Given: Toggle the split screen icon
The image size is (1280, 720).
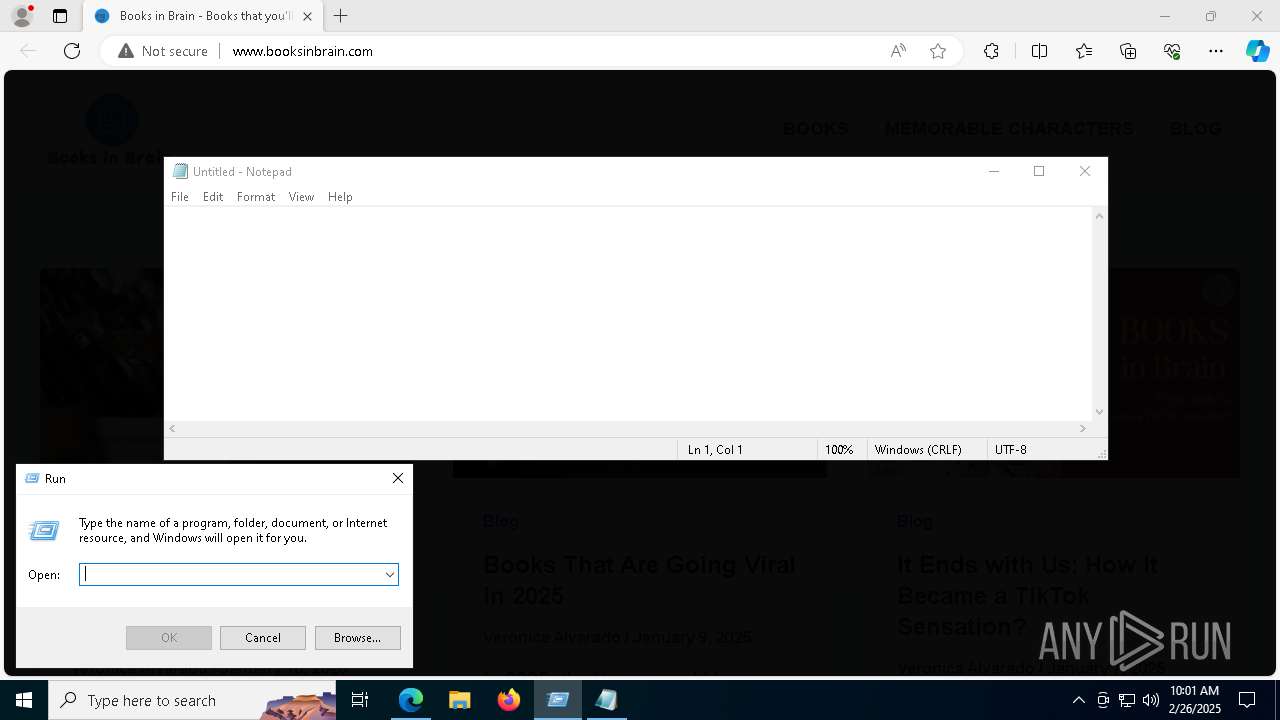Looking at the screenshot, I should (x=1039, y=51).
